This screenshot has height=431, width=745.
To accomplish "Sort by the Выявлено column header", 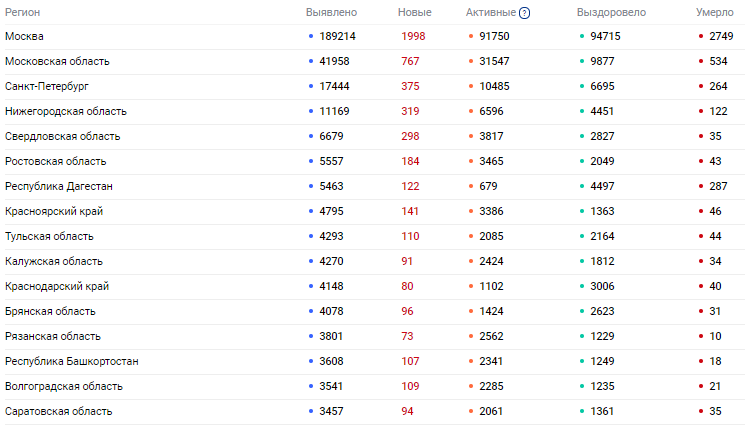I will [331, 12].
